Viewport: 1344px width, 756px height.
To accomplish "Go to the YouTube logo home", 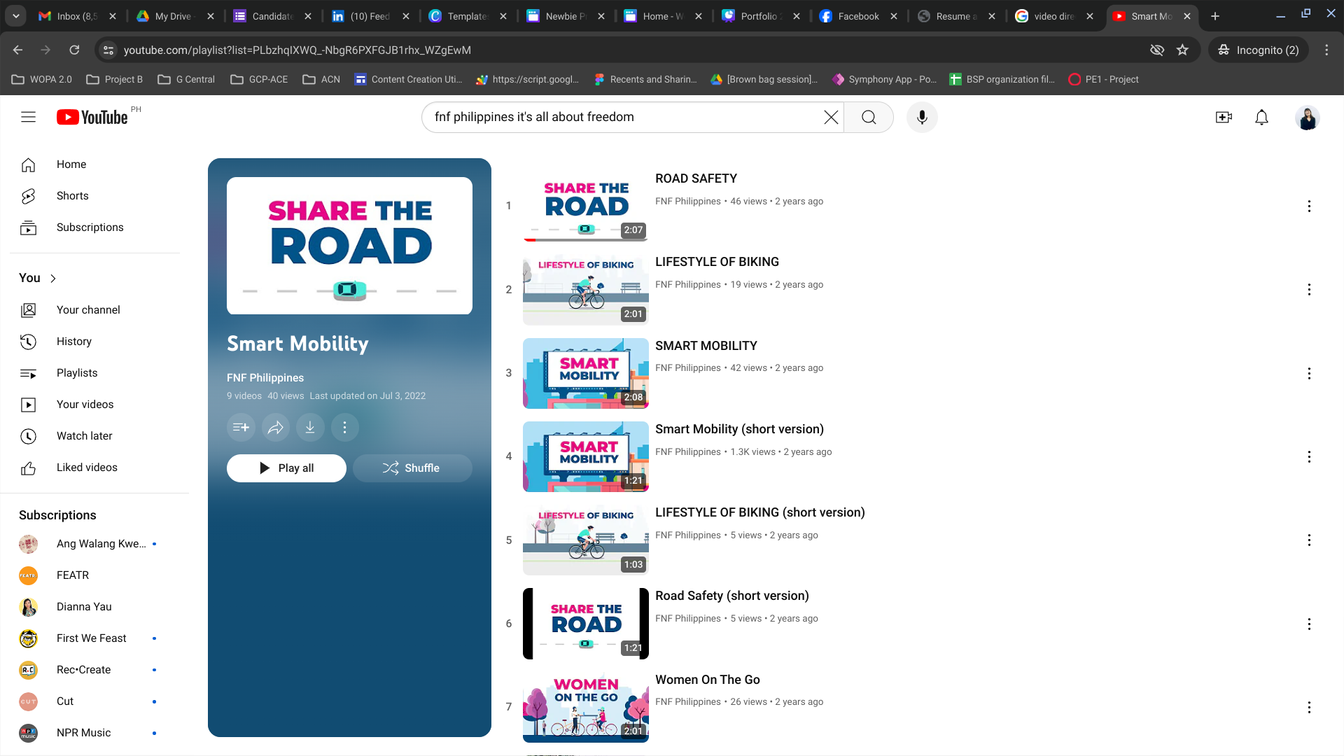I will [92, 117].
